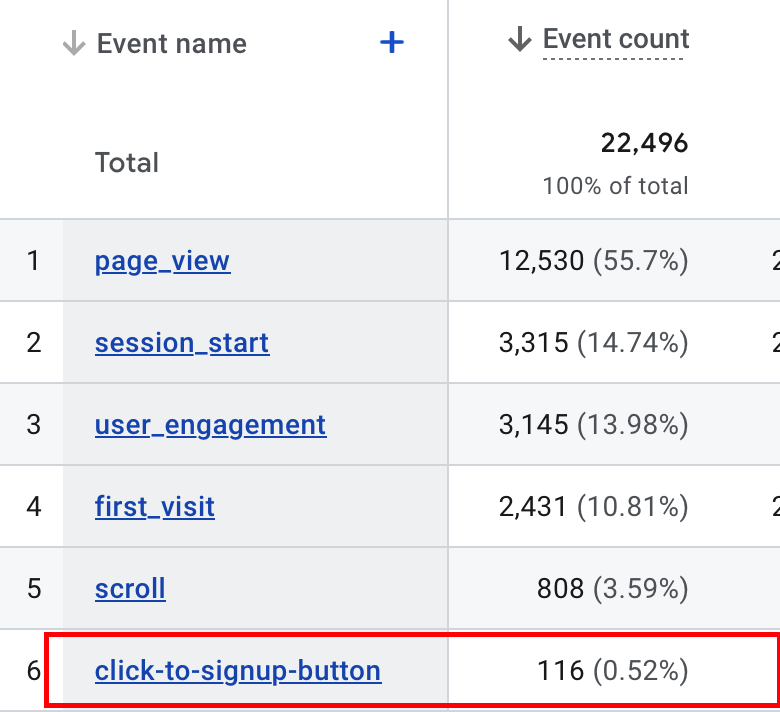Viewport: 780px width, 712px height.
Task: Click the 22,496 total event count value
Action: (644, 143)
